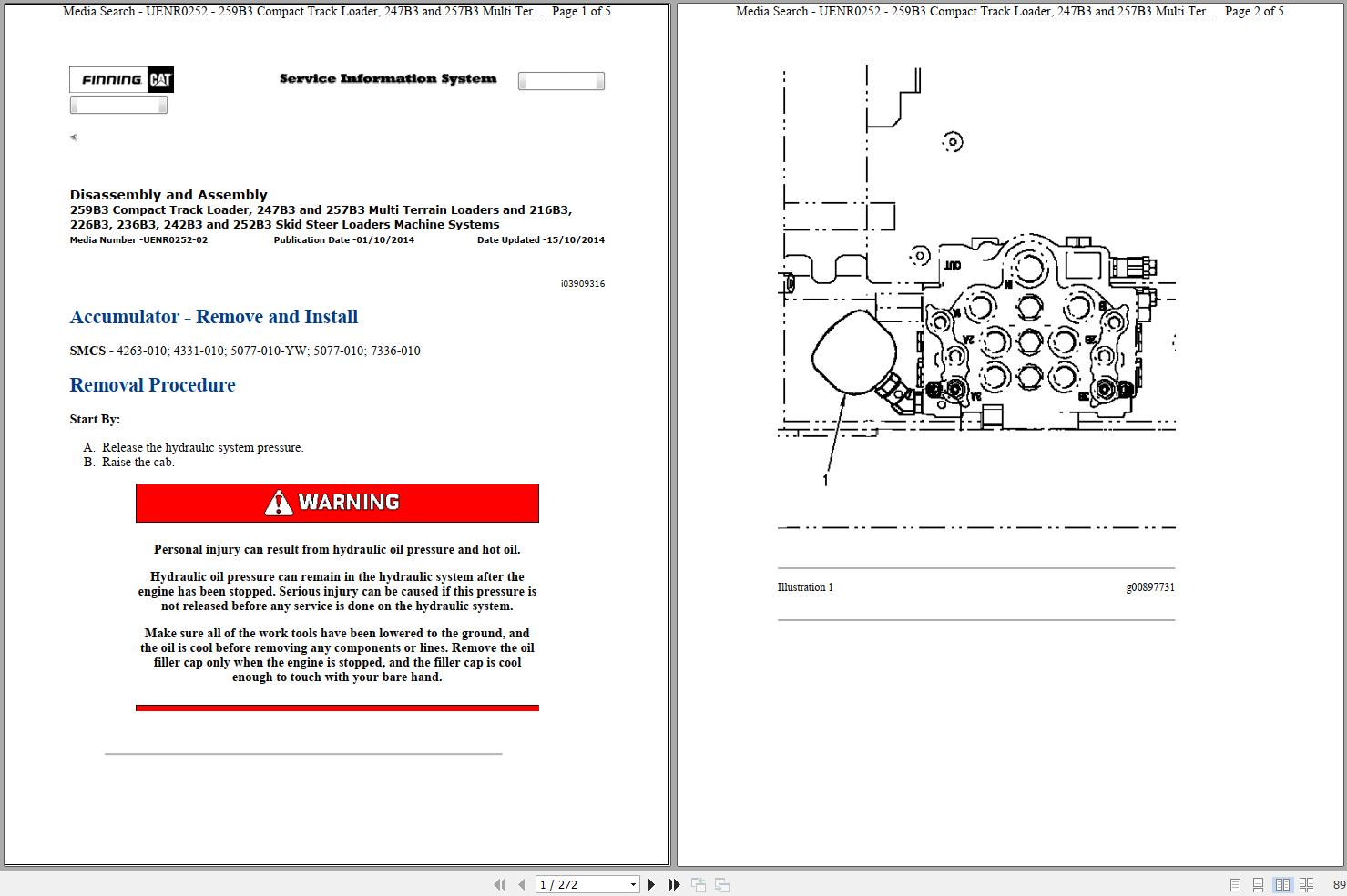Image resolution: width=1347 pixels, height=896 pixels.
Task: Click the Removal Procedure heading link
Action: pyautogui.click(x=152, y=384)
